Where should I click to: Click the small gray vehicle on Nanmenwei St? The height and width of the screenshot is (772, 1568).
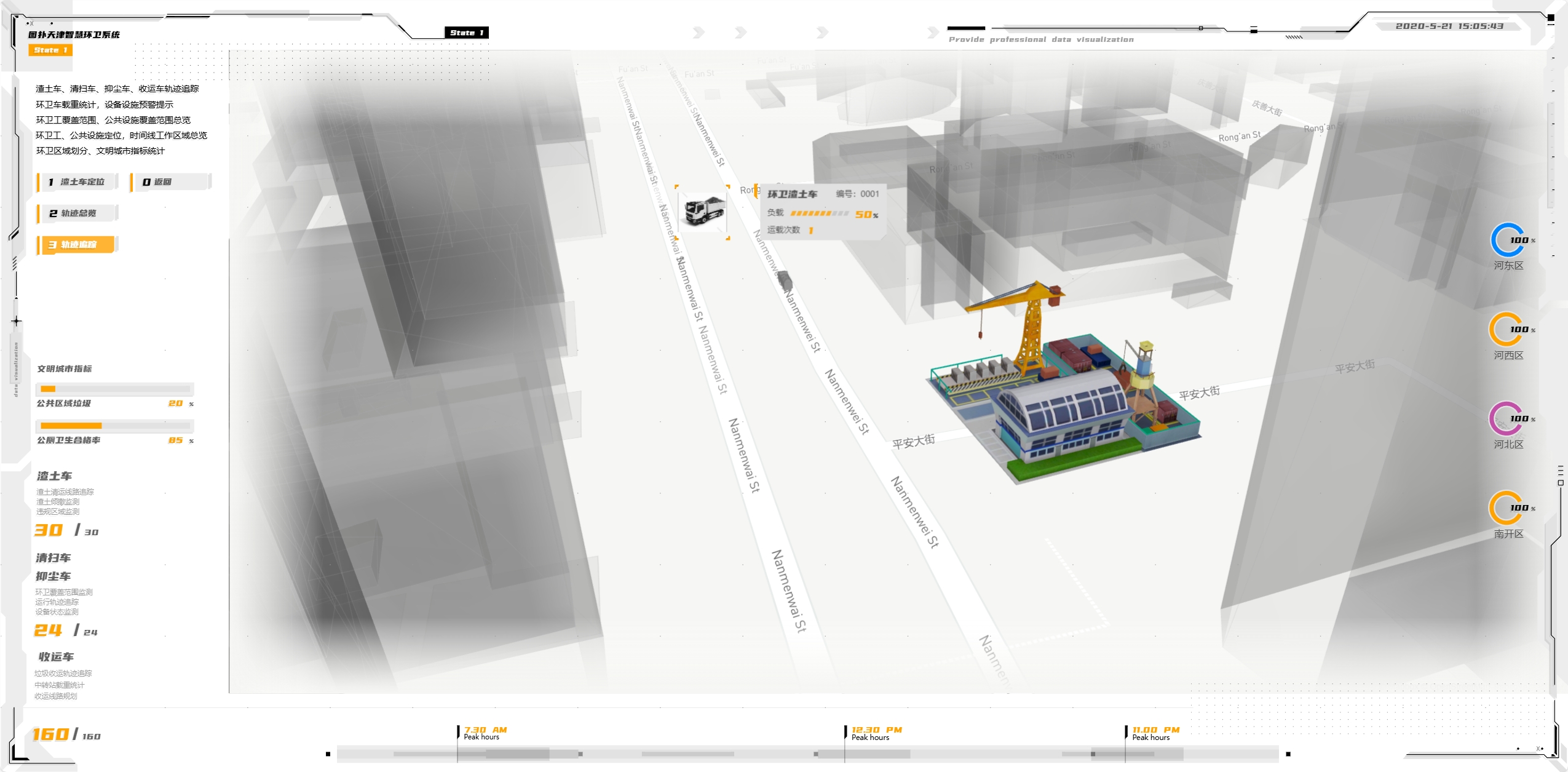[x=785, y=282]
